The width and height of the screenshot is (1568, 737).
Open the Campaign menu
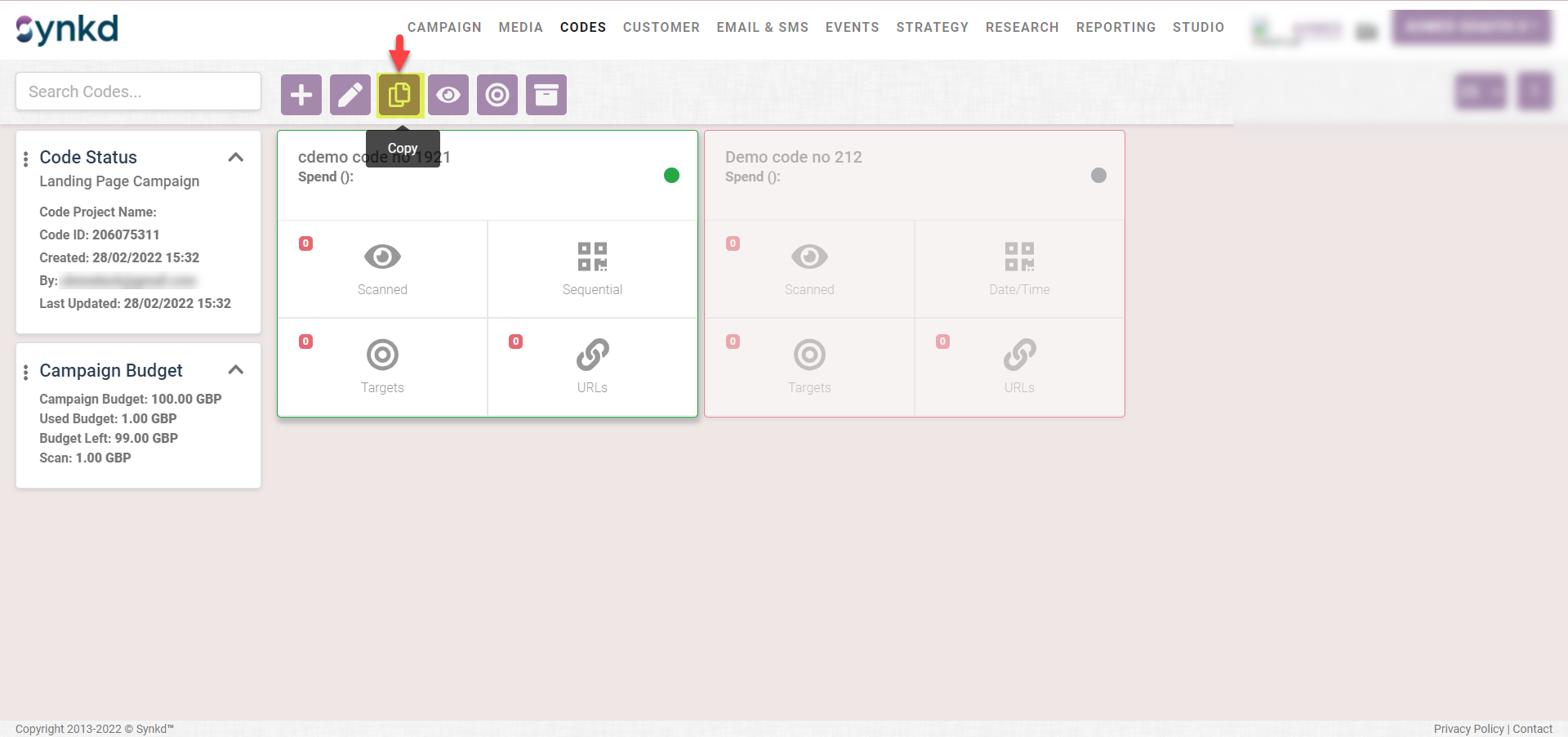pyautogui.click(x=444, y=27)
